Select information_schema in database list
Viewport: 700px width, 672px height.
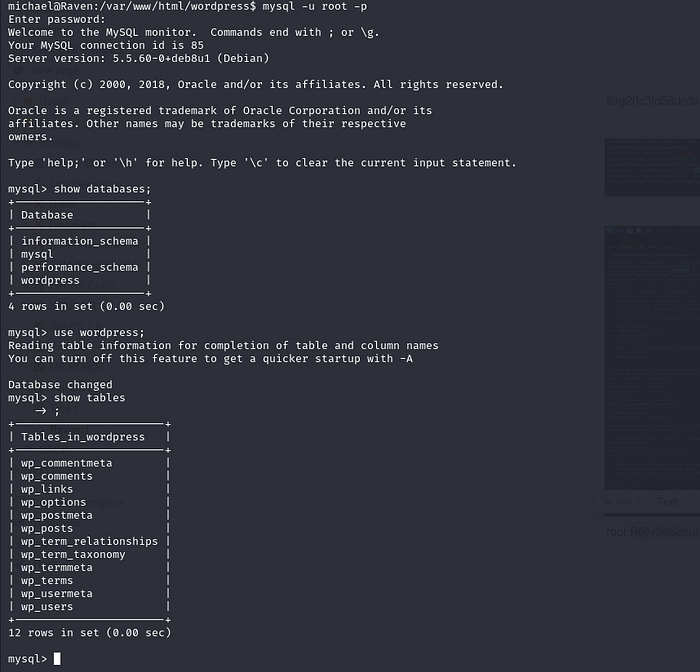point(79,240)
